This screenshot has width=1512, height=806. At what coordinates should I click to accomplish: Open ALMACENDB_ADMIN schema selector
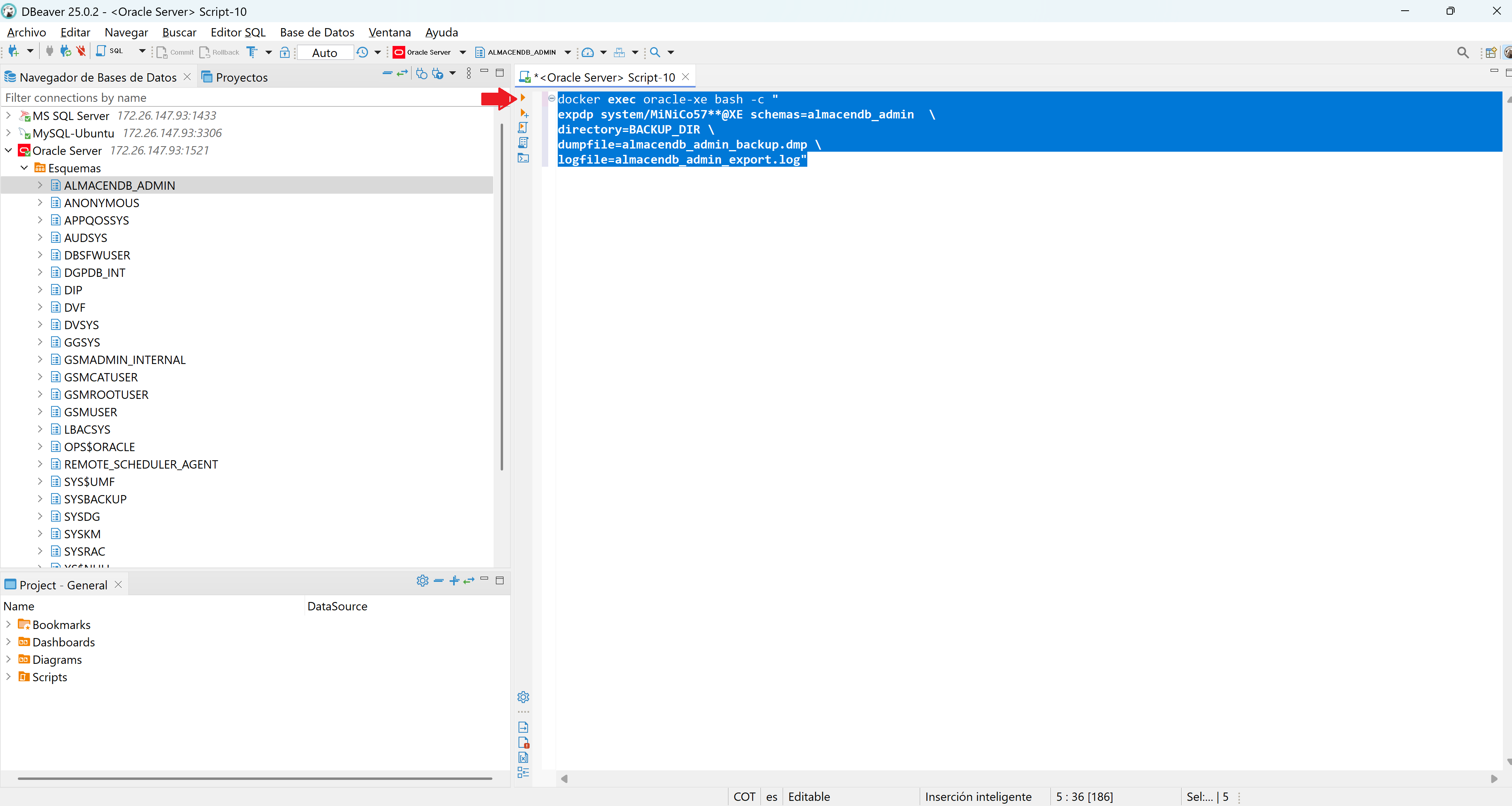(522, 52)
